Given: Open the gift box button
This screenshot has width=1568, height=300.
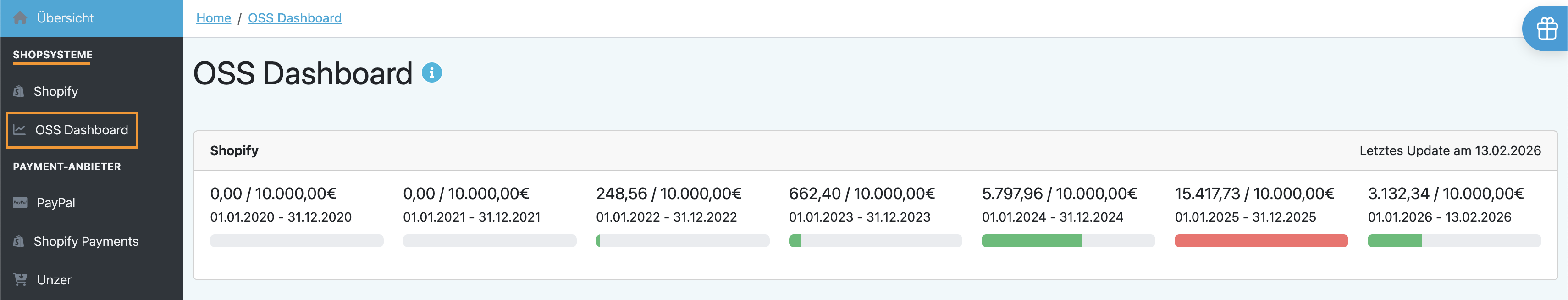Looking at the screenshot, I should pos(1547,28).
